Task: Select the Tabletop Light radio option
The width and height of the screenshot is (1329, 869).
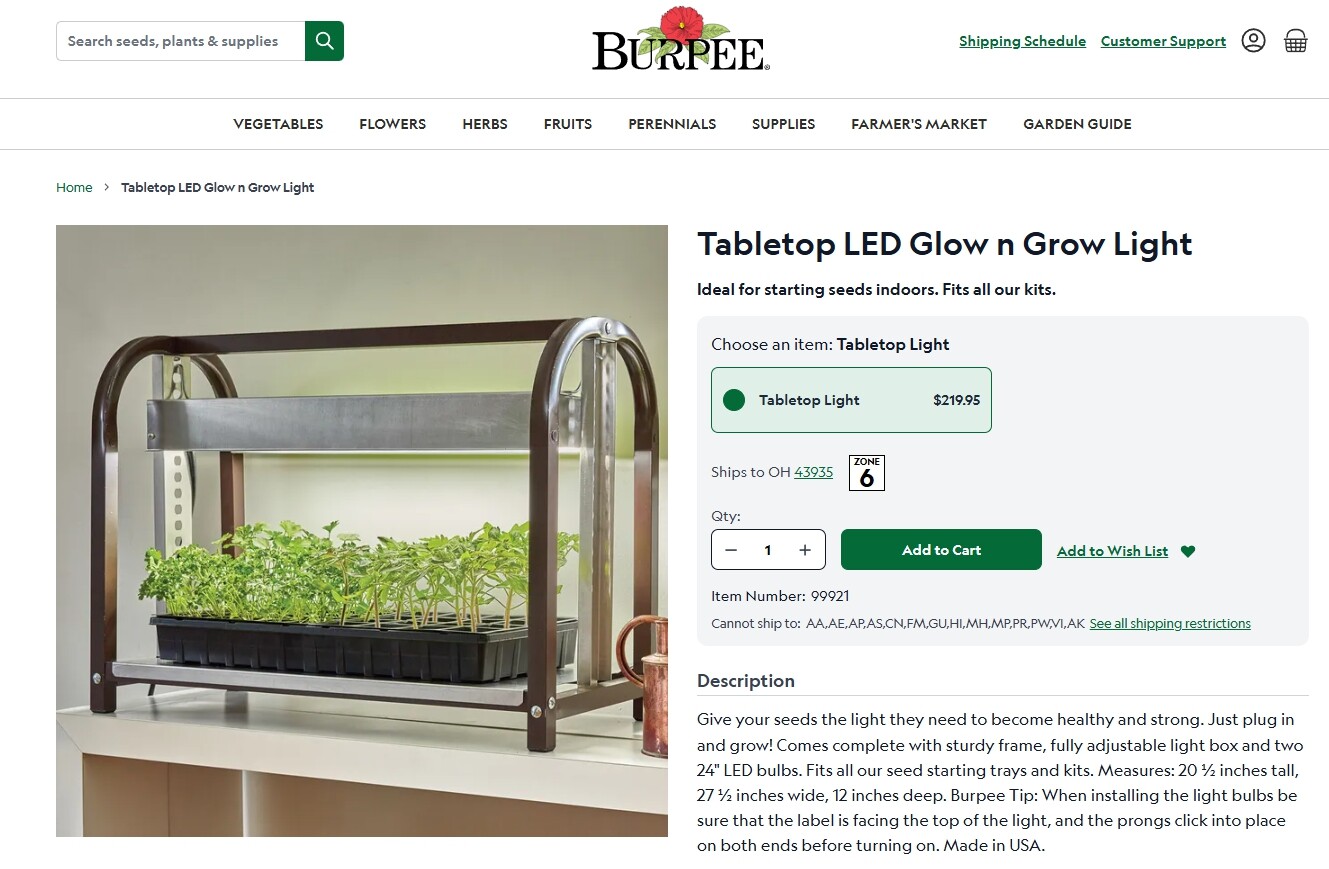Action: click(x=851, y=400)
